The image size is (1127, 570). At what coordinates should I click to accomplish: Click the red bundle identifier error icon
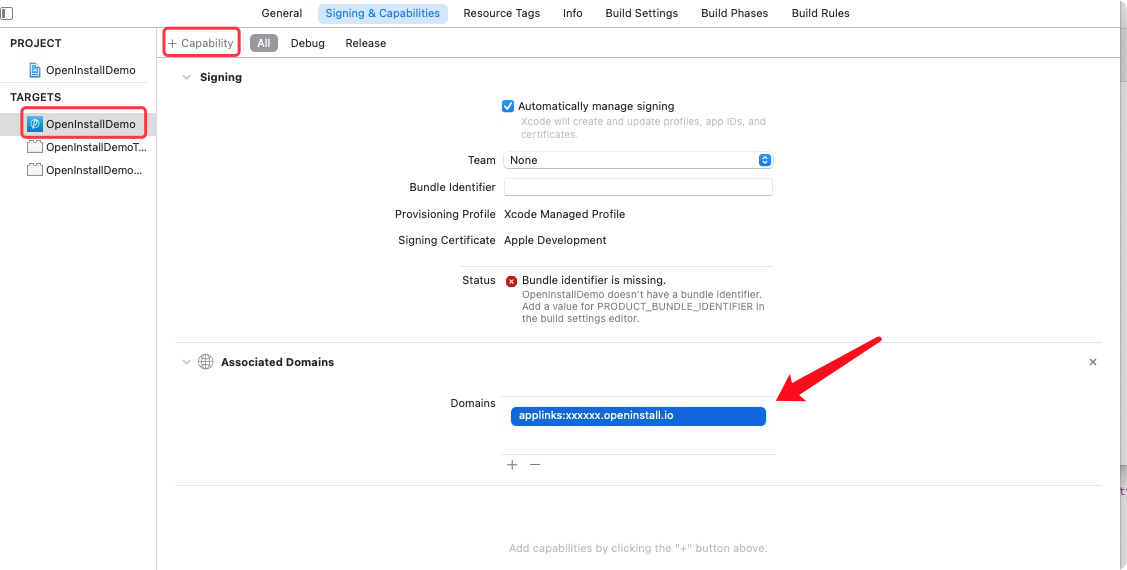point(512,281)
